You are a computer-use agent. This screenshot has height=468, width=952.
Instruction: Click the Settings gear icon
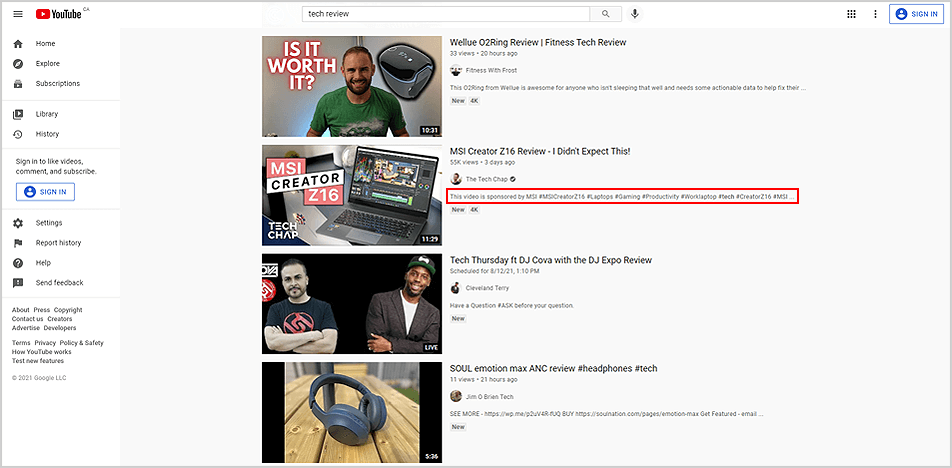click(18, 223)
